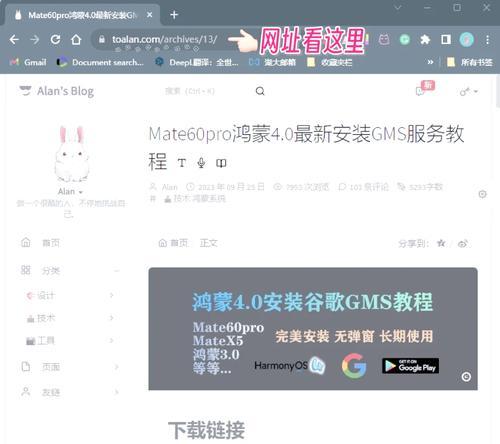500x444 pixels.
Task: Click the 首页 breadcrumb link
Action: pyautogui.click(x=173, y=243)
